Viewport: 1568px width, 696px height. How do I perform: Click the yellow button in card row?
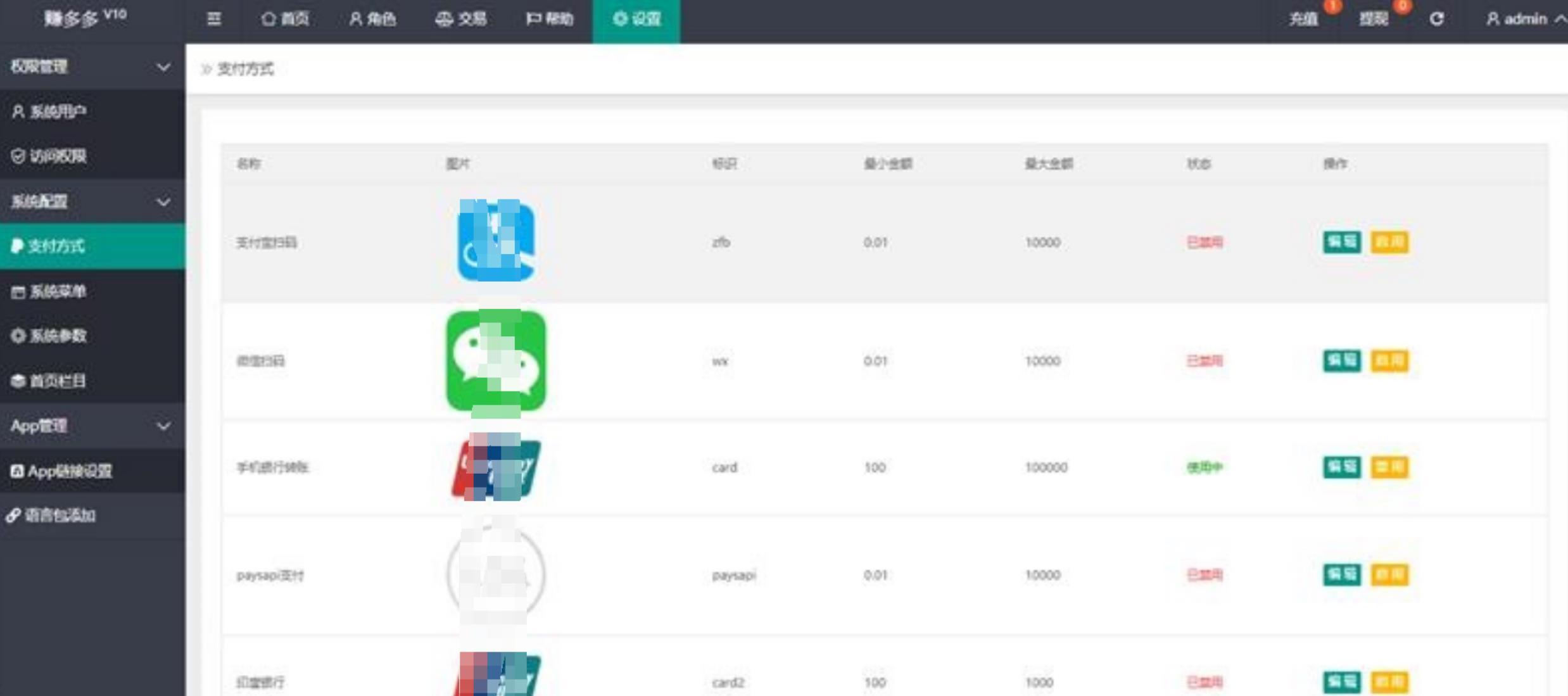point(1389,467)
